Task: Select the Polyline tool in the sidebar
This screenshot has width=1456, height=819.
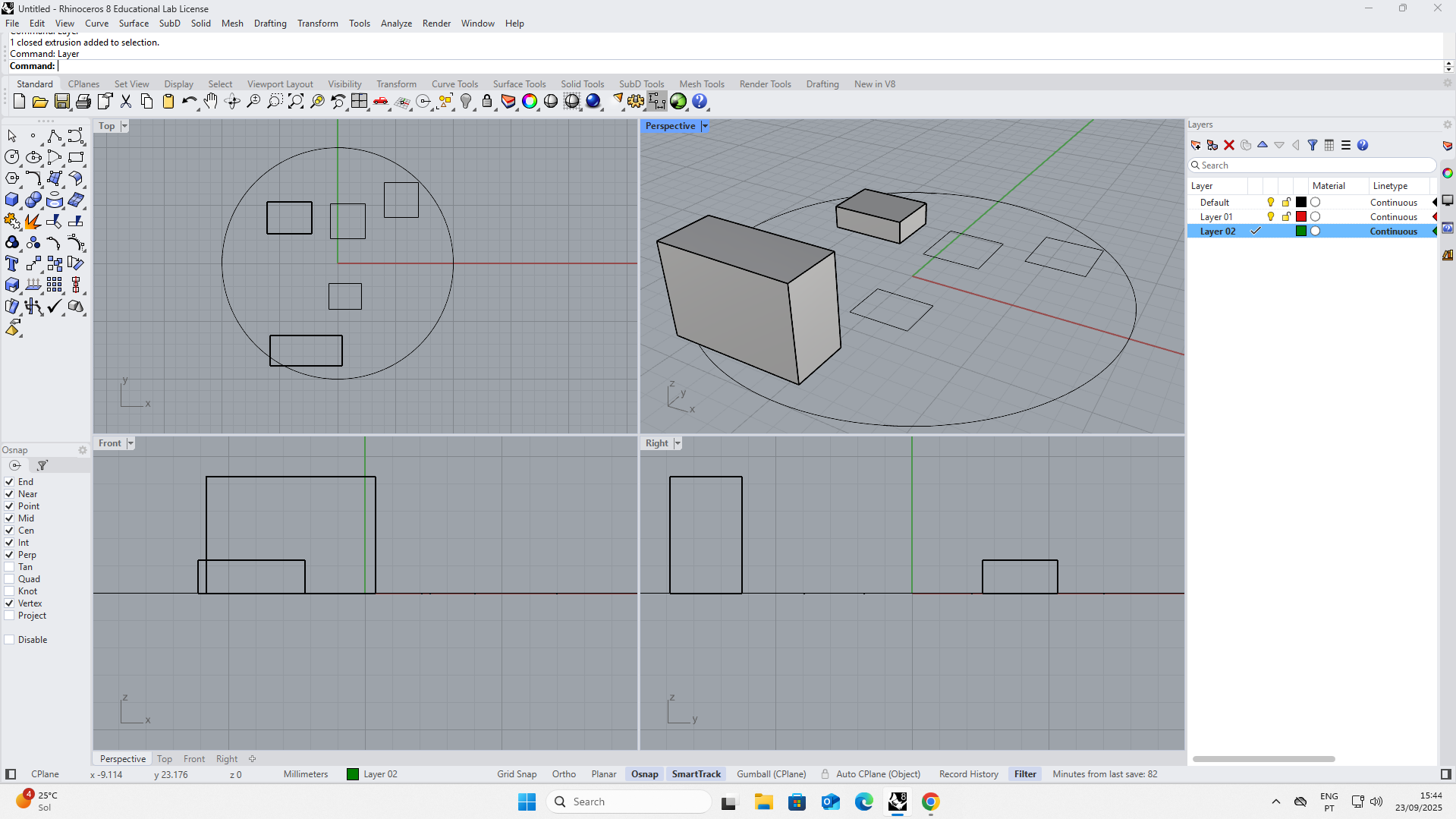Action: click(x=55, y=137)
